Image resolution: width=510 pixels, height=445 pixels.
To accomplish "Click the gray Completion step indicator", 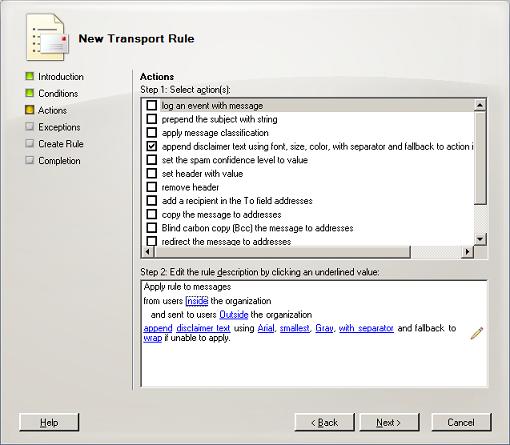I will [30, 160].
